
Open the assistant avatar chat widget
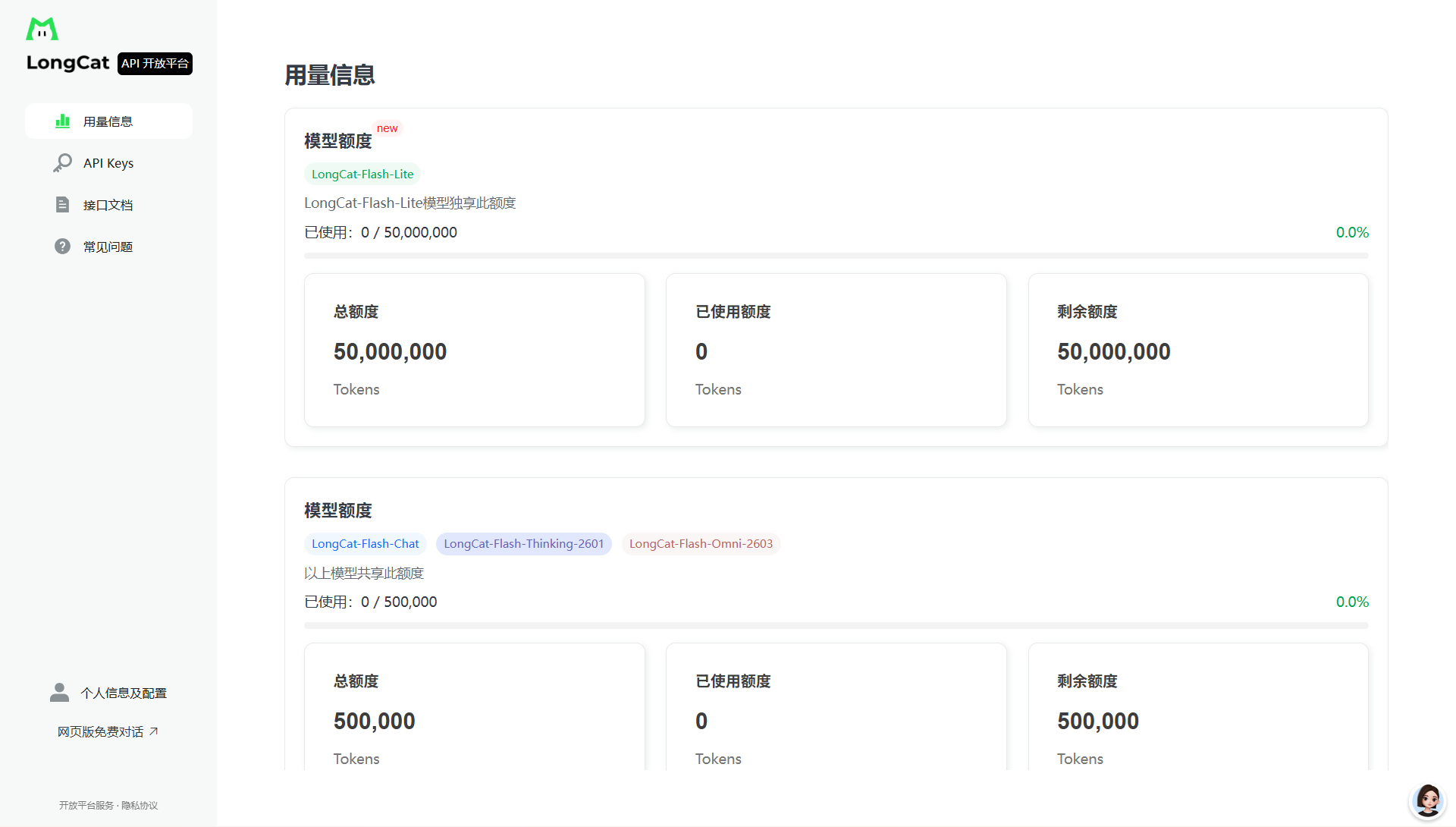pos(1427,801)
